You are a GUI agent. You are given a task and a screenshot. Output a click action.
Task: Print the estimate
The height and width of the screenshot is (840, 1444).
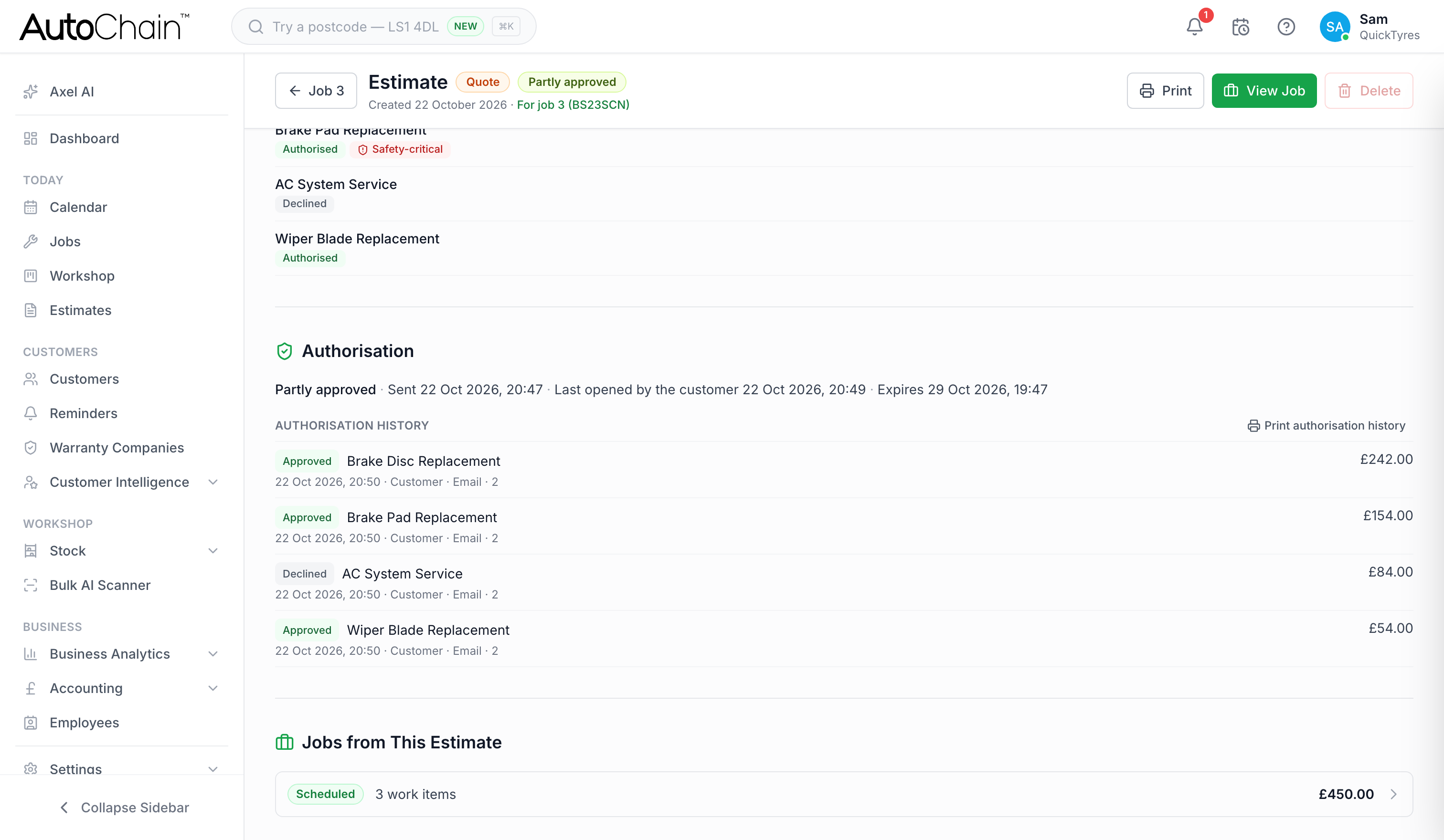tap(1165, 91)
